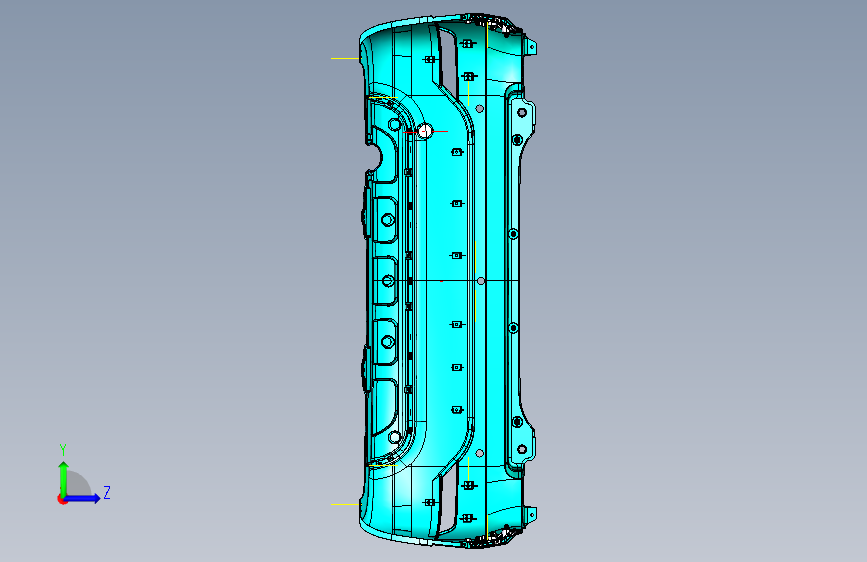Select the white circular hole with red crosshair
867x562 pixels.
pos(425,131)
